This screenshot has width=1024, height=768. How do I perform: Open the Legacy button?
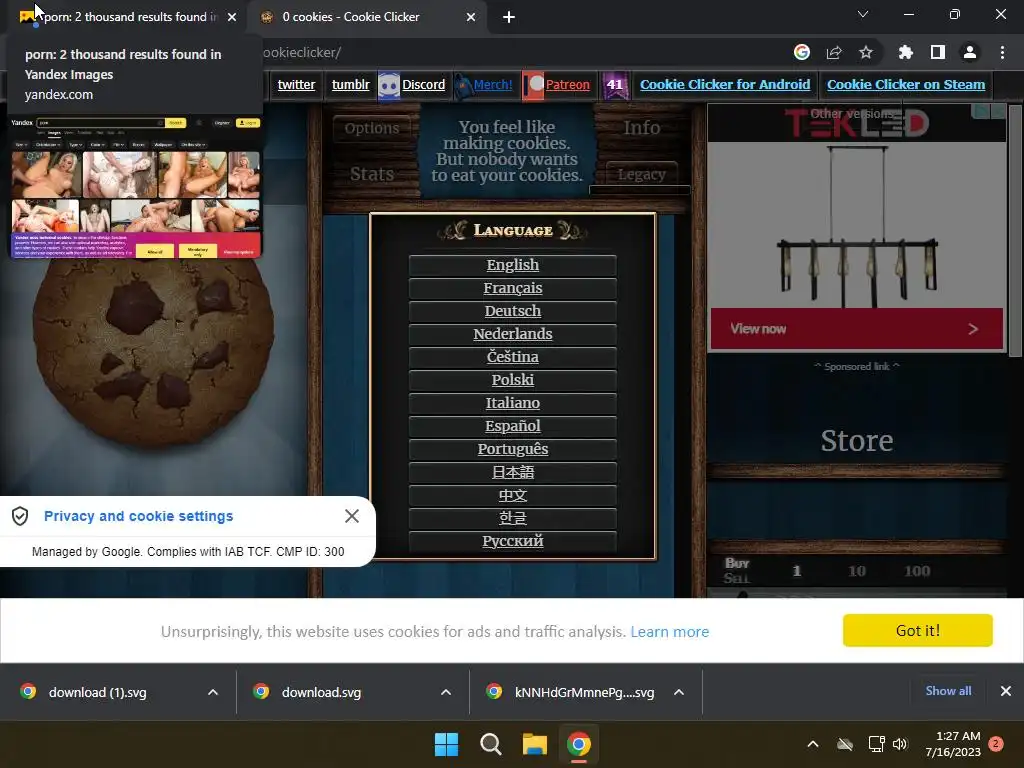[641, 174]
